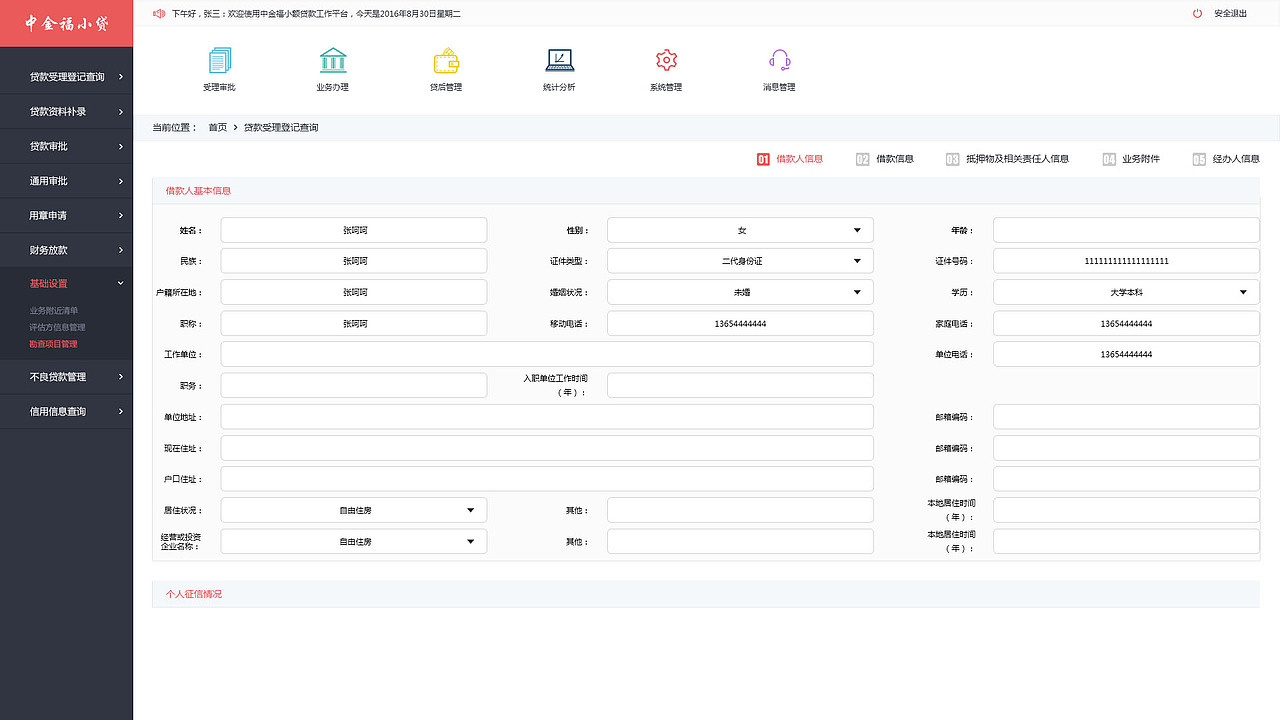The image size is (1280, 720).
Task: Click the 姓名 input field
Action: point(354,230)
